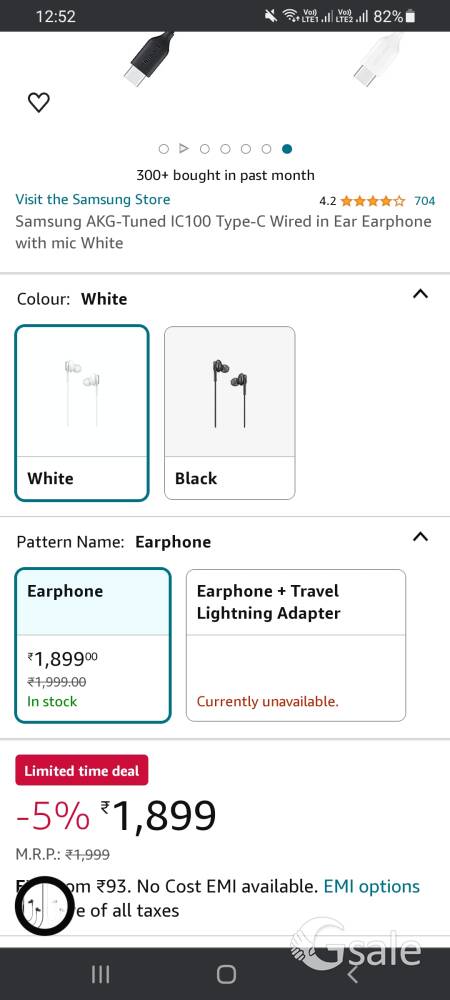
Task: Choose Earphone + Travel Lightning Adapter pattern
Action: click(296, 645)
